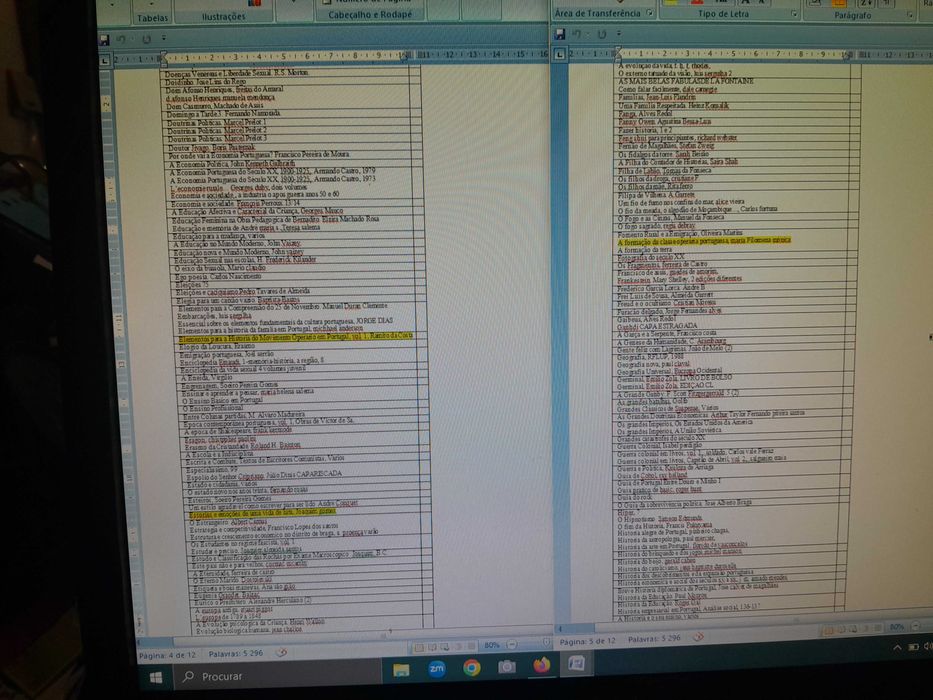Click zoom out minus button, right window

coord(916,627)
